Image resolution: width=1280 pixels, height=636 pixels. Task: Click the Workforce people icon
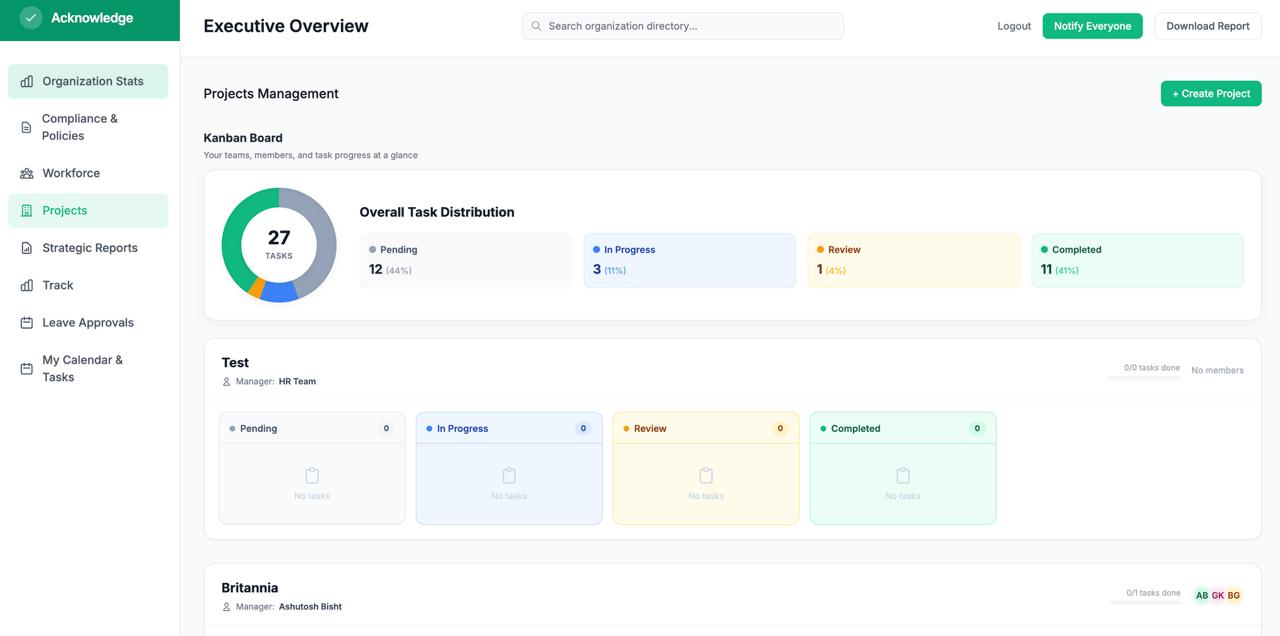coord(27,174)
